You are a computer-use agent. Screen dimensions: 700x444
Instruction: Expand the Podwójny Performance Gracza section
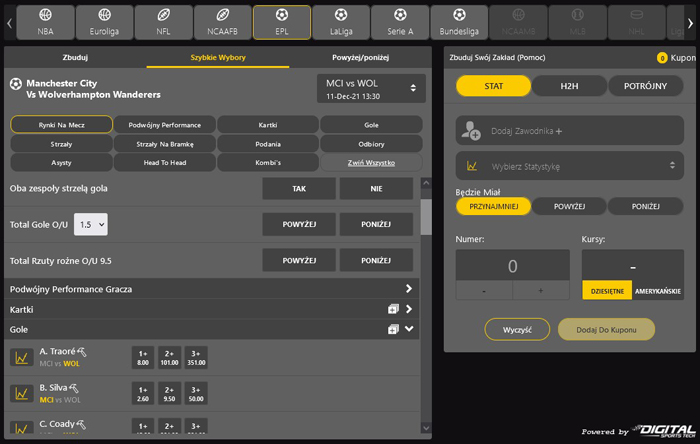(408, 289)
